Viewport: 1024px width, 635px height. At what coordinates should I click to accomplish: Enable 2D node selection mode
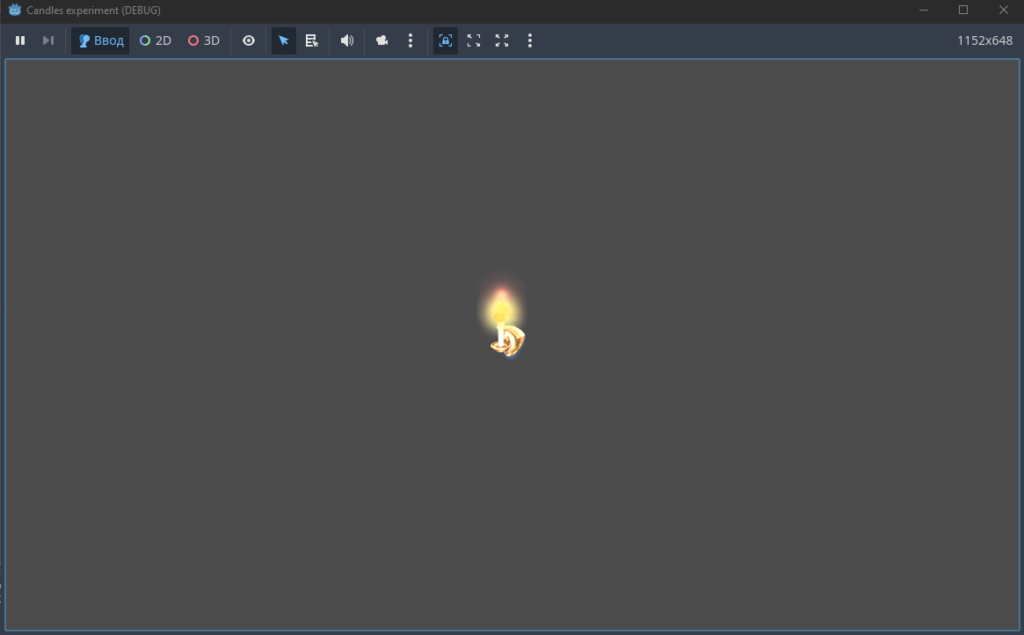coord(155,41)
